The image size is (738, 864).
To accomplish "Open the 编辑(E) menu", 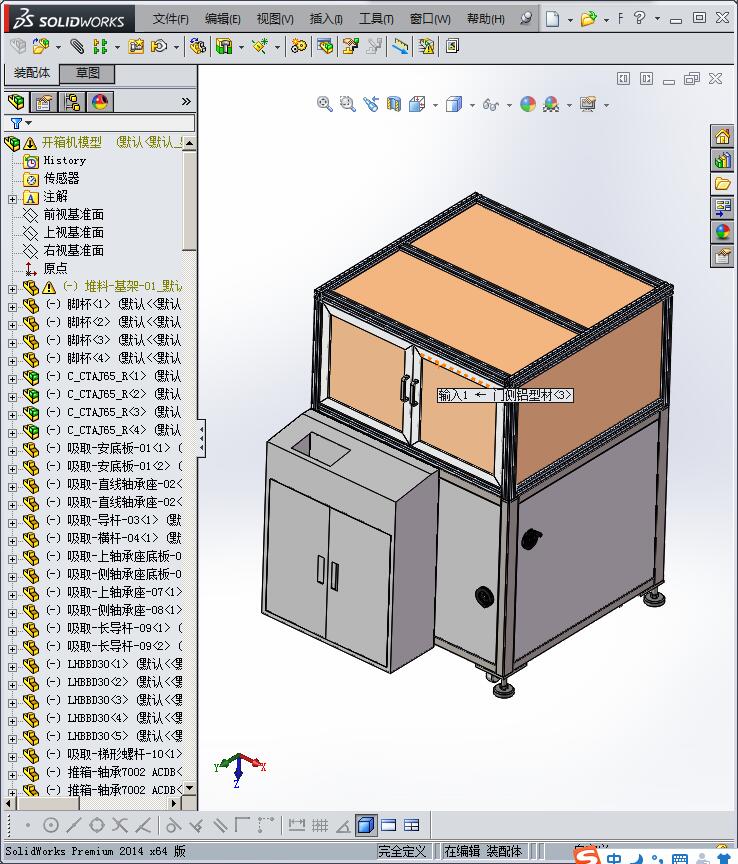I will pos(222,19).
